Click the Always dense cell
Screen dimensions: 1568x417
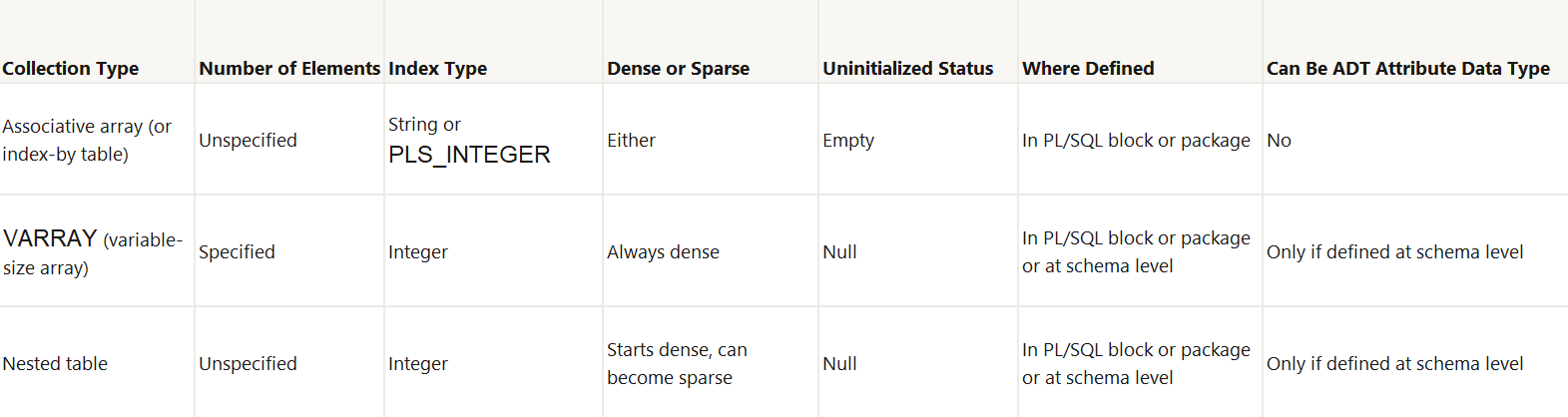[x=663, y=252]
